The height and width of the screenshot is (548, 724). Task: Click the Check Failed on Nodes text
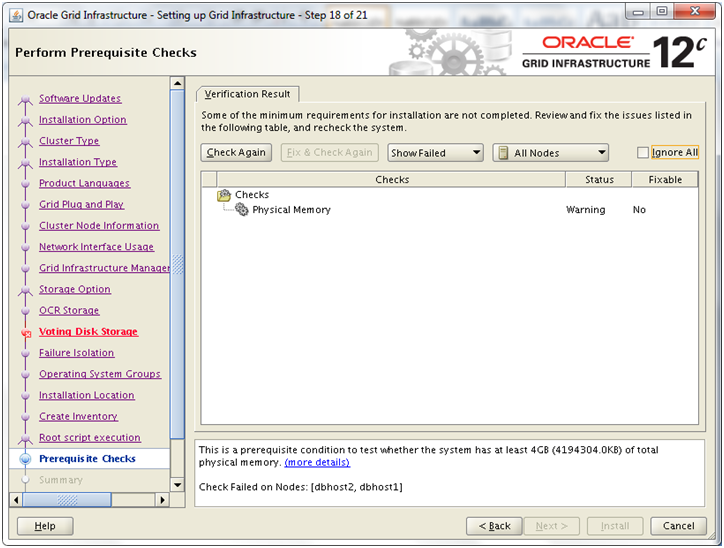pos(301,487)
